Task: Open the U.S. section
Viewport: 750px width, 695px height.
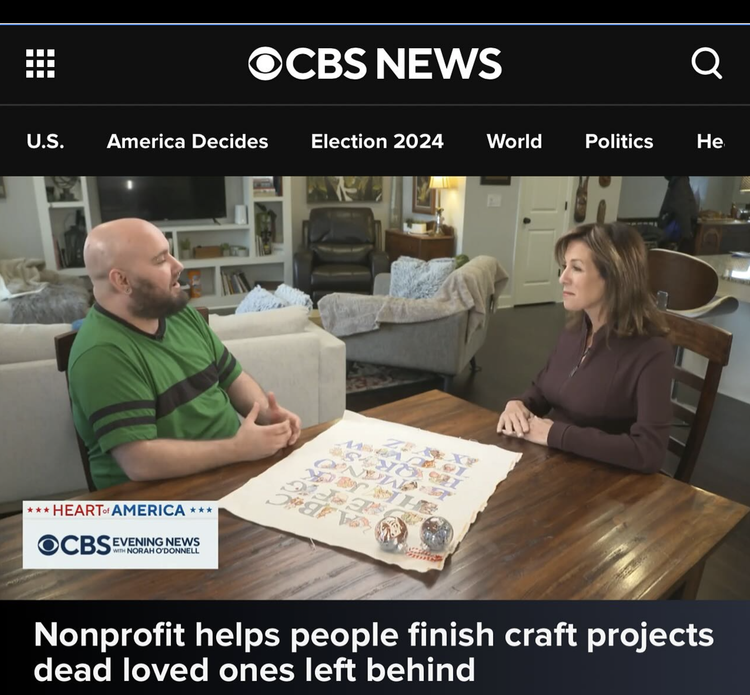Action: [x=45, y=141]
